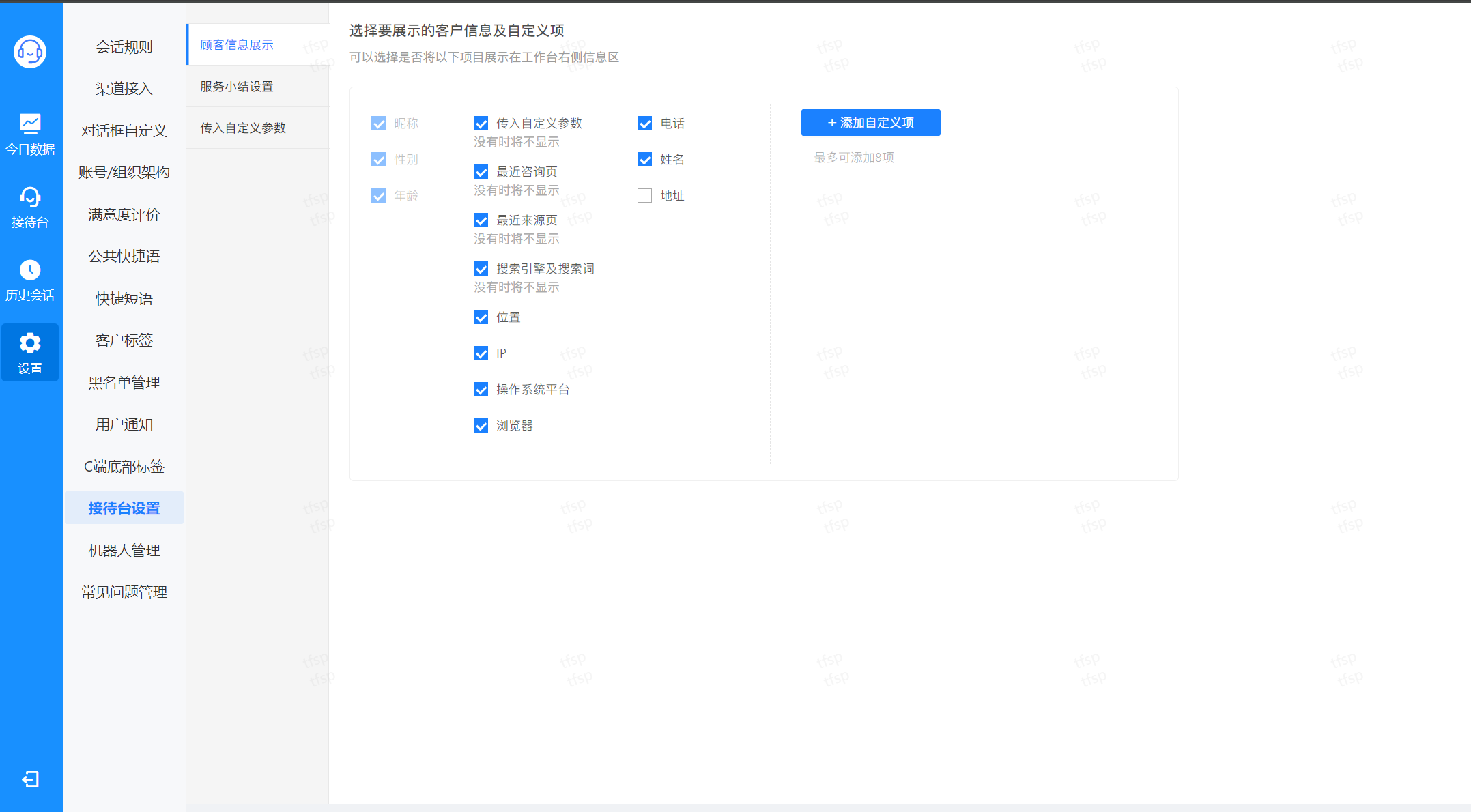The width and height of the screenshot is (1471, 812).
Task: Uncheck the 传入自定义参数 checkbox
Action: click(x=481, y=124)
